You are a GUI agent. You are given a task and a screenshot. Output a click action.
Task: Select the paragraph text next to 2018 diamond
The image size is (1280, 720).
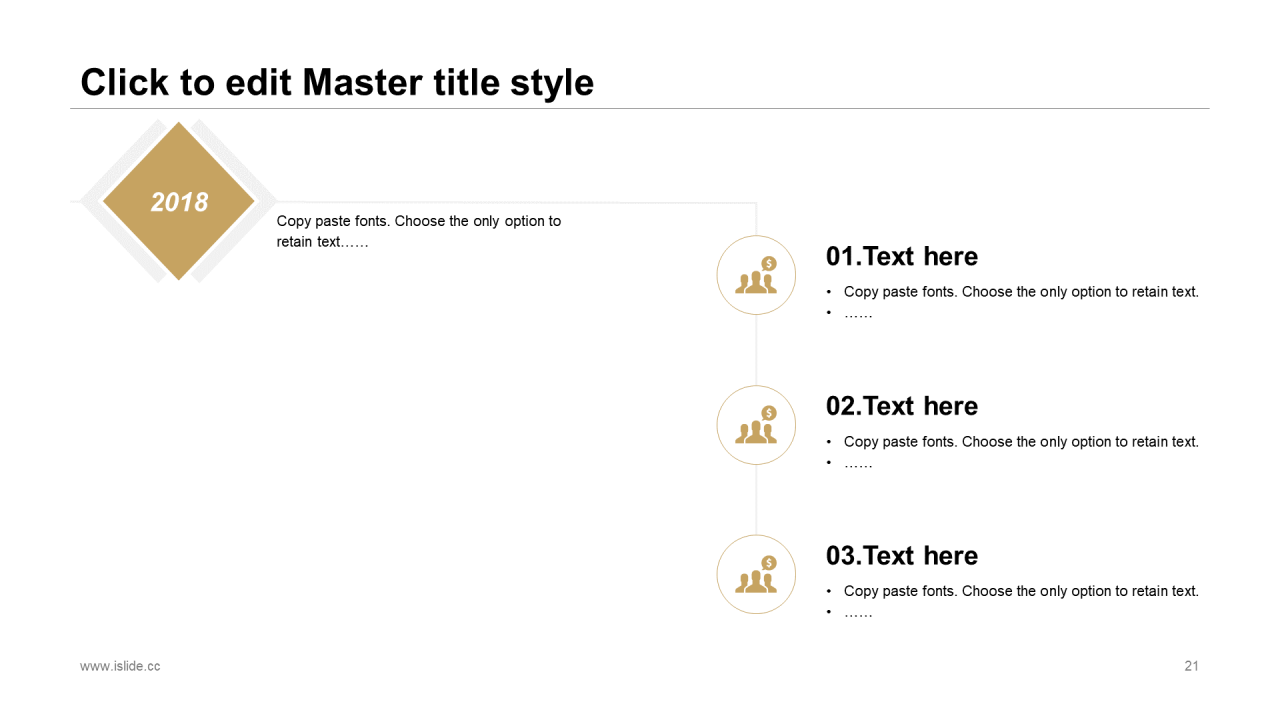point(419,231)
